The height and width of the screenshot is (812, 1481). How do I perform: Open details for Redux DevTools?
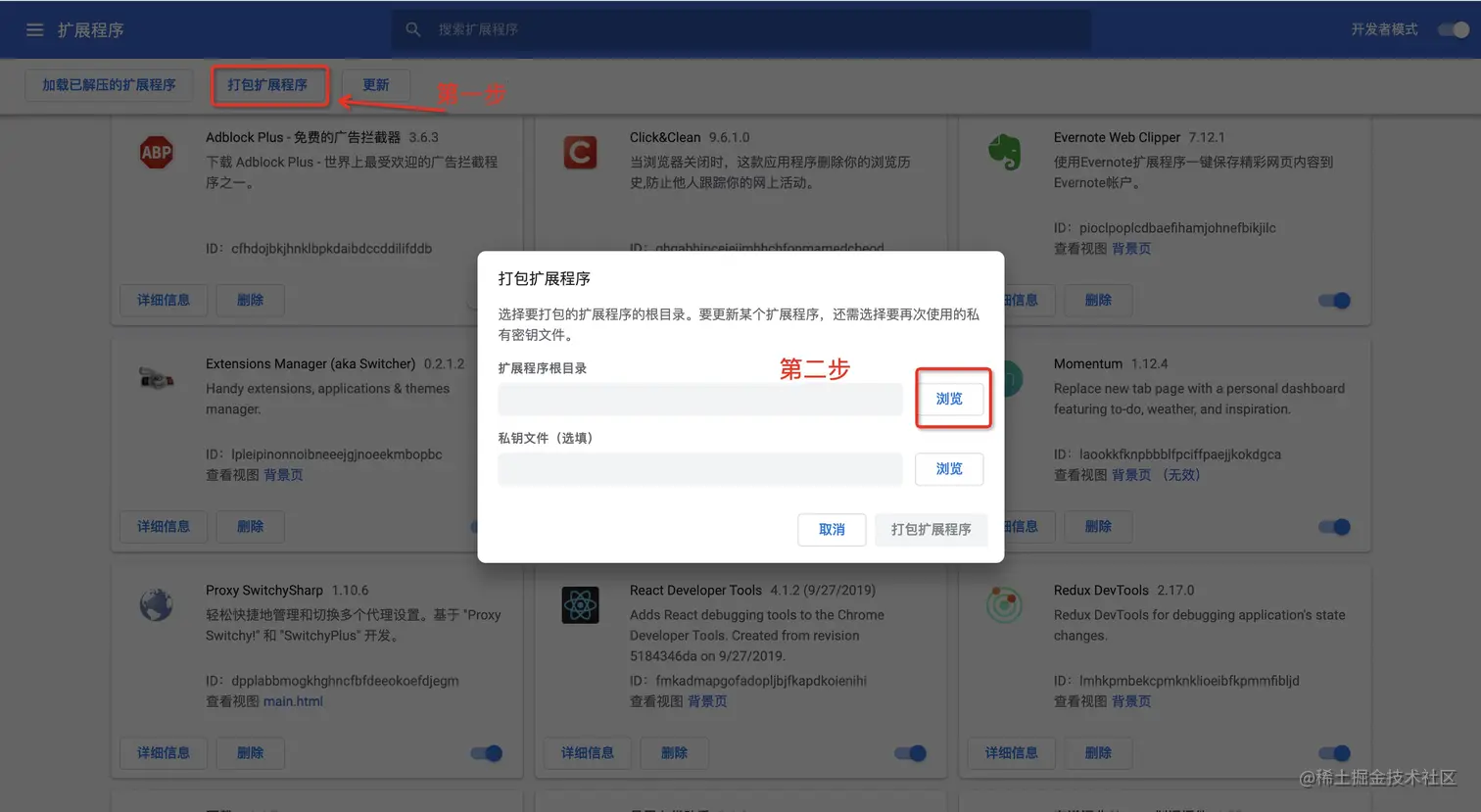click(x=1012, y=752)
